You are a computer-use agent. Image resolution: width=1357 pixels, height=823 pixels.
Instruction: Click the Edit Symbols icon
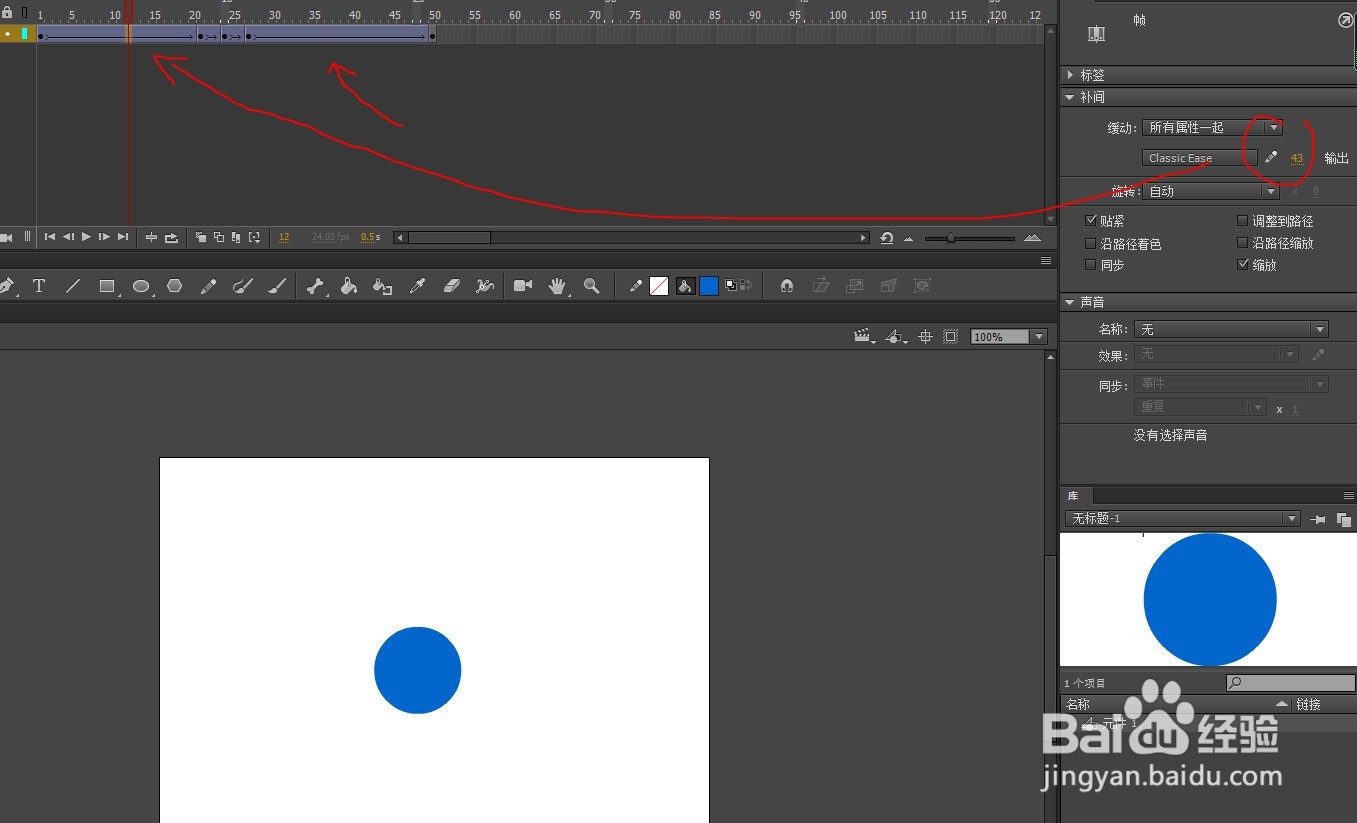[x=897, y=337]
